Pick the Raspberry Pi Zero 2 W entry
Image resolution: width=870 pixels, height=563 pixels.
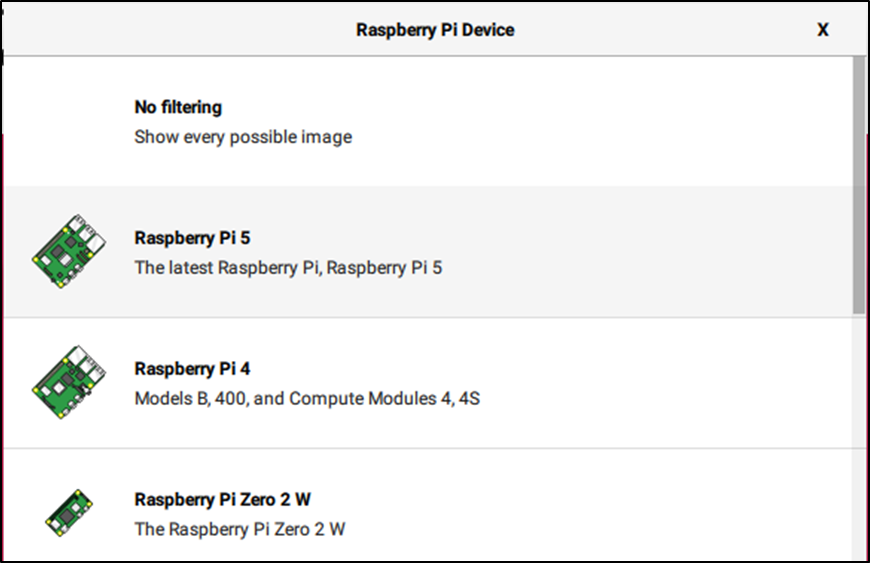[428, 505]
